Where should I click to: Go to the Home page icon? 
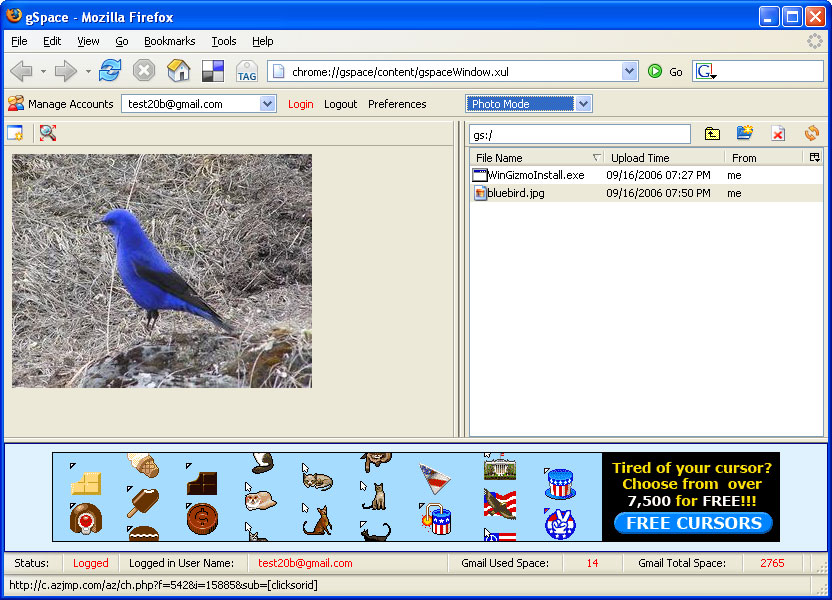tap(178, 71)
